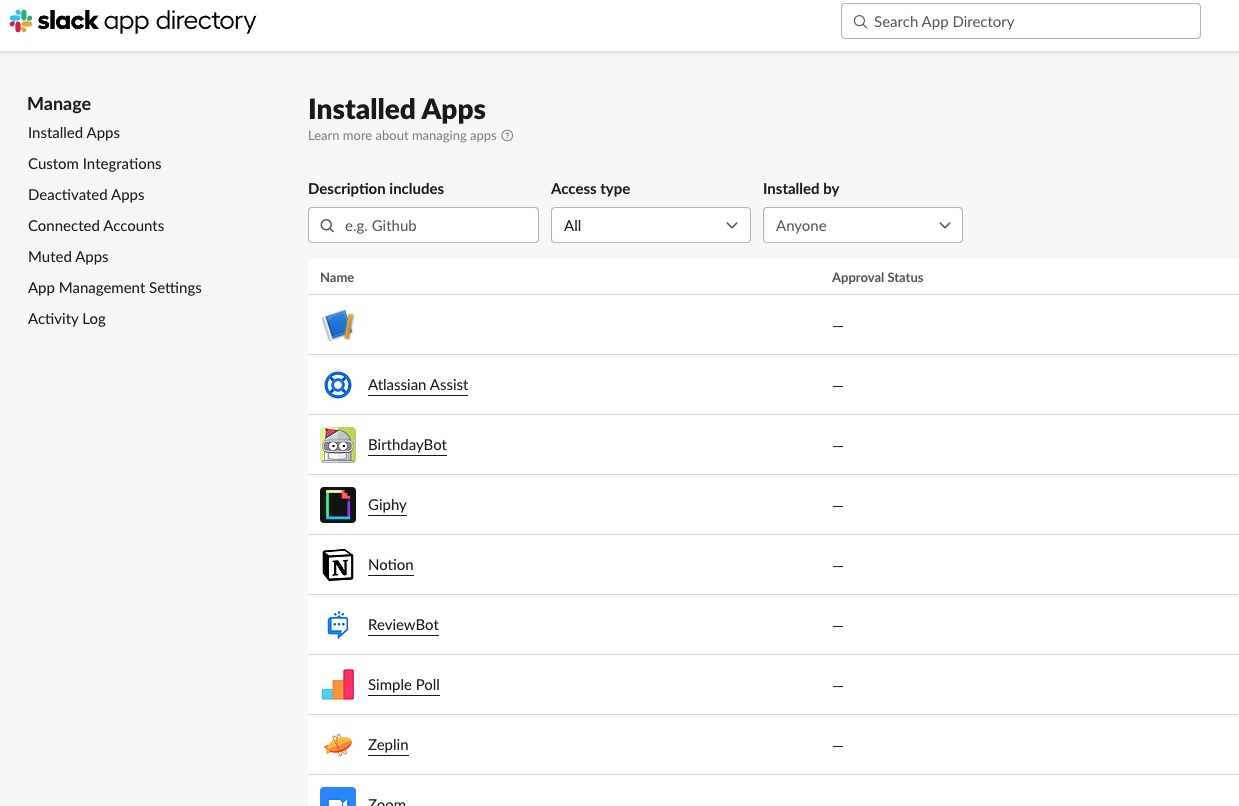Open Connected Accounts in the sidebar

96,226
